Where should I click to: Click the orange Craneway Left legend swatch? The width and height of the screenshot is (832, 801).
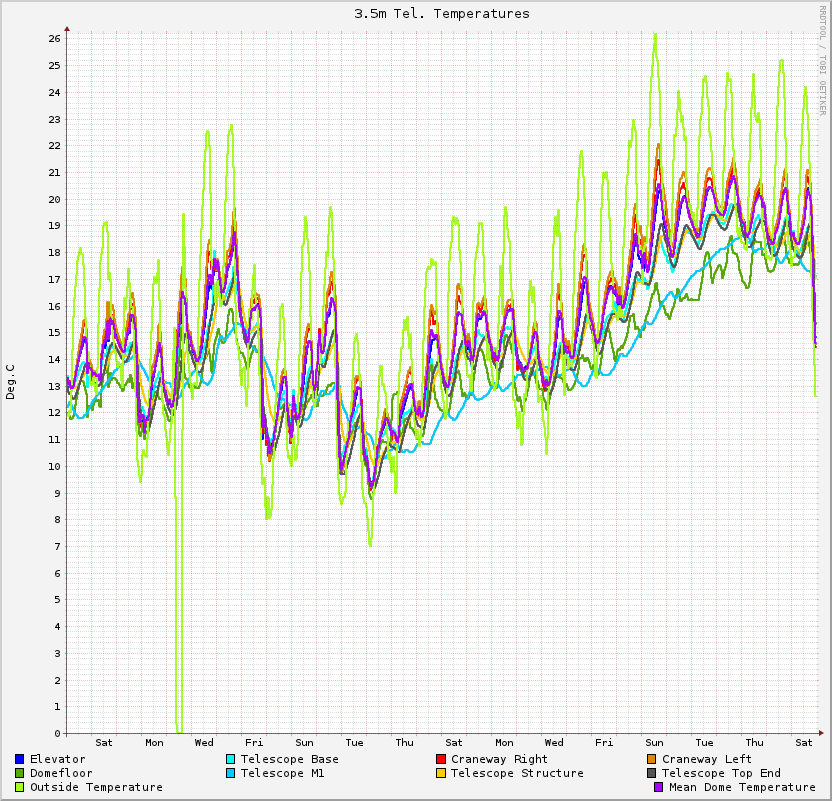pos(652,760)
